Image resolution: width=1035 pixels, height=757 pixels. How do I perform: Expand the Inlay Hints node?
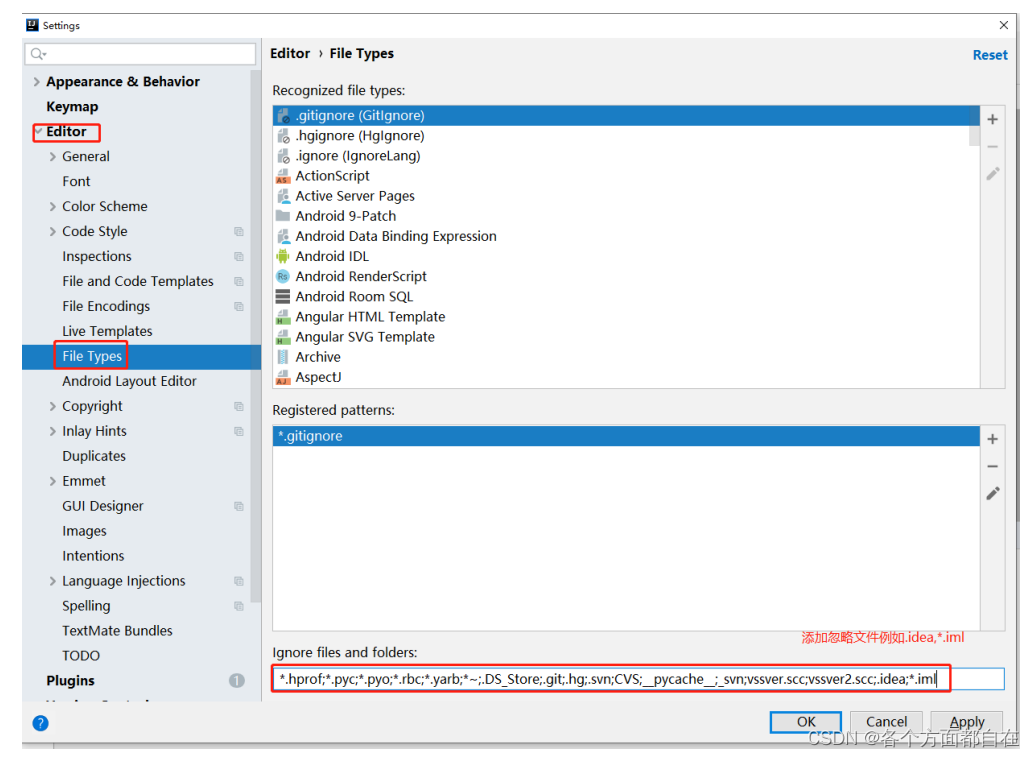[x=53, y=432]
